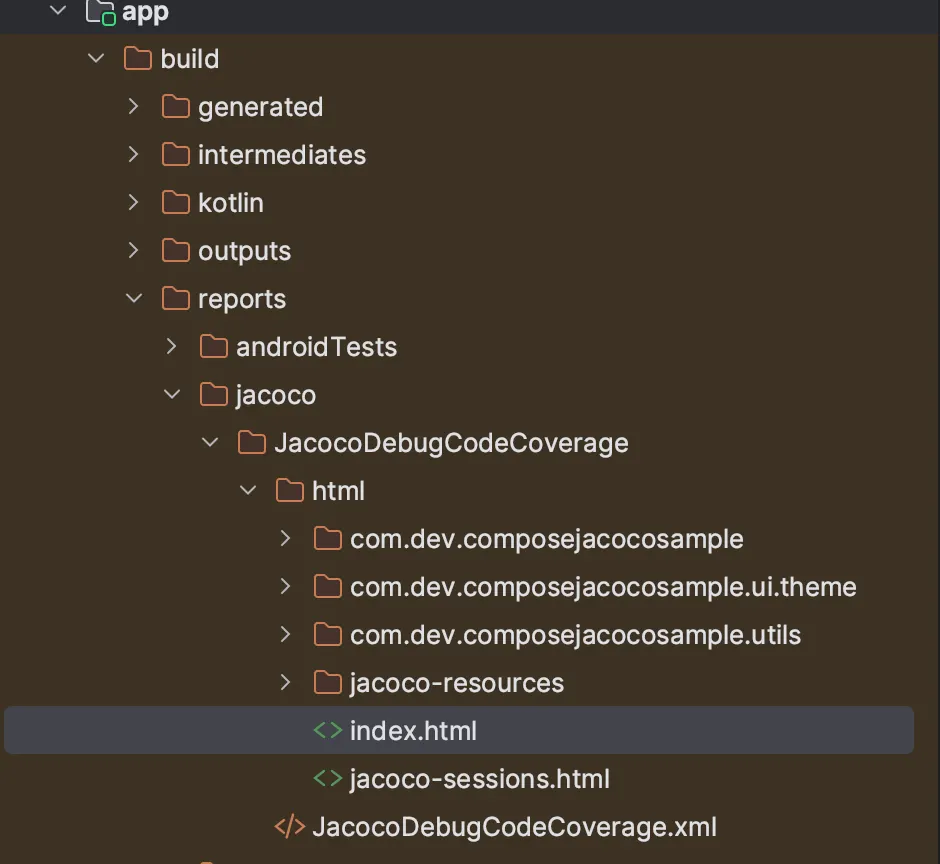Click the app module icon
The height and width of the screenshot is (864, 940).
[x=100, y=13]
